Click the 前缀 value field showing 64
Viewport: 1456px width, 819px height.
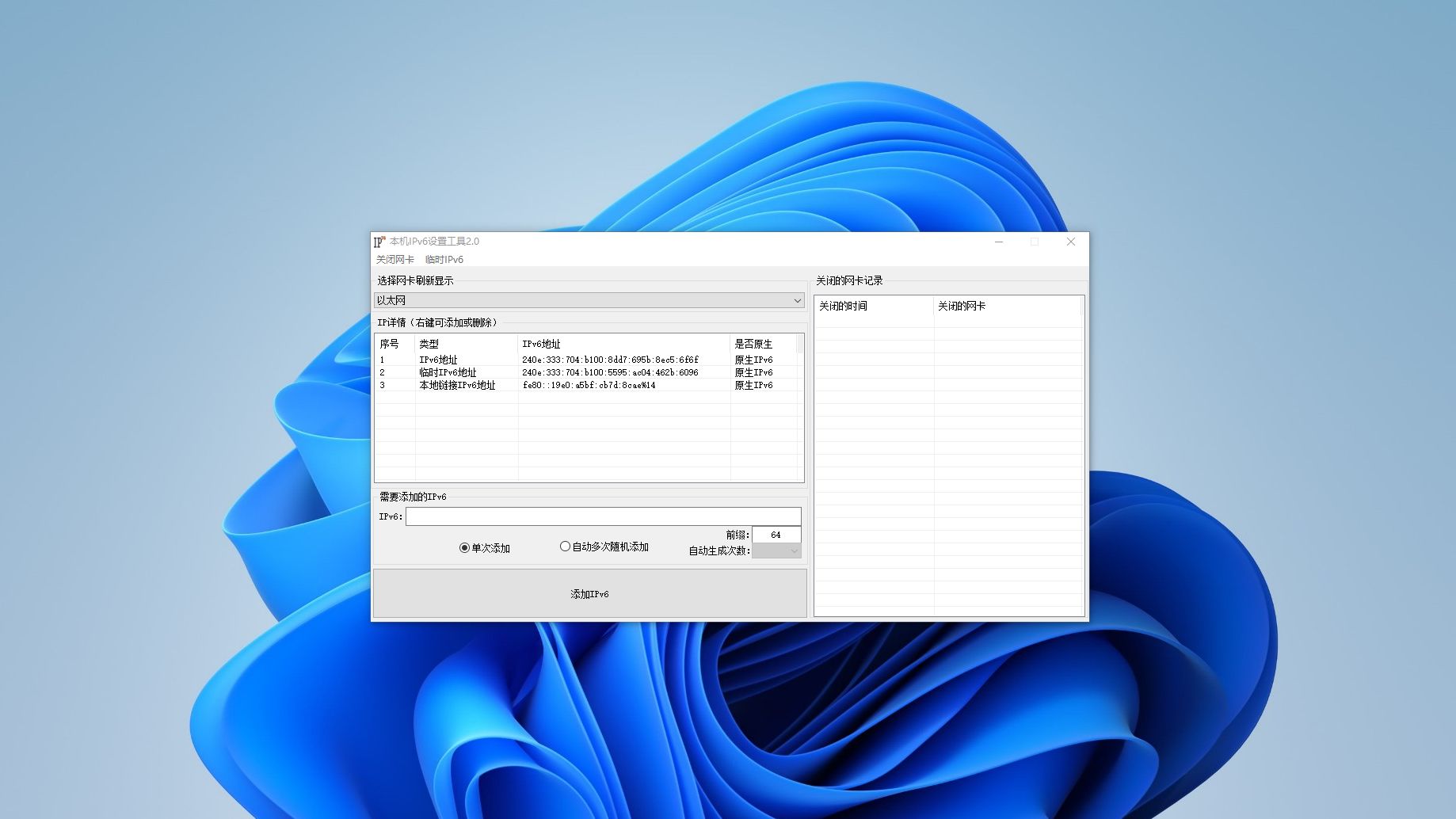pyautogui.click(x=776, y=535)
